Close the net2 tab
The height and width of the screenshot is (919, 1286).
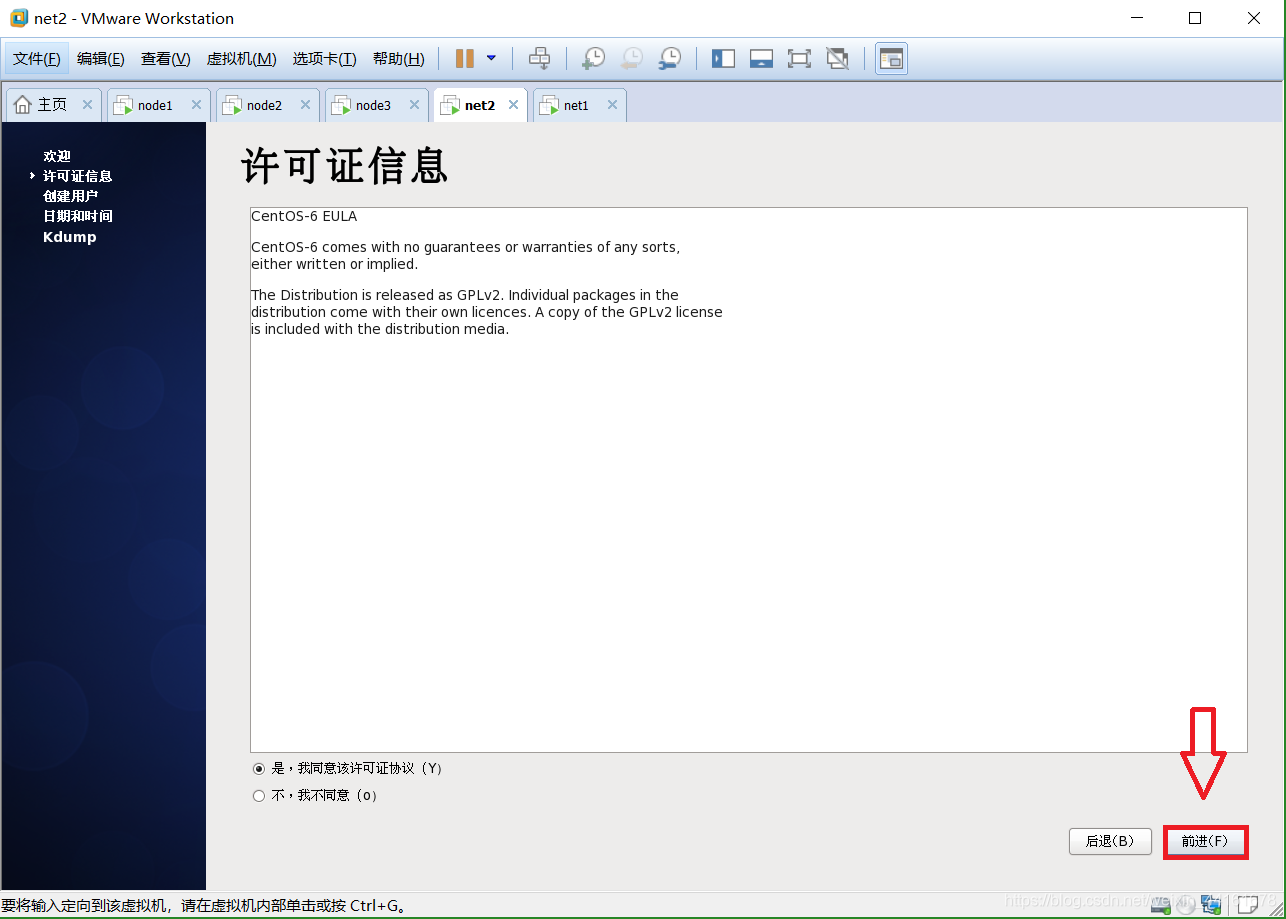tap(513, 105)
